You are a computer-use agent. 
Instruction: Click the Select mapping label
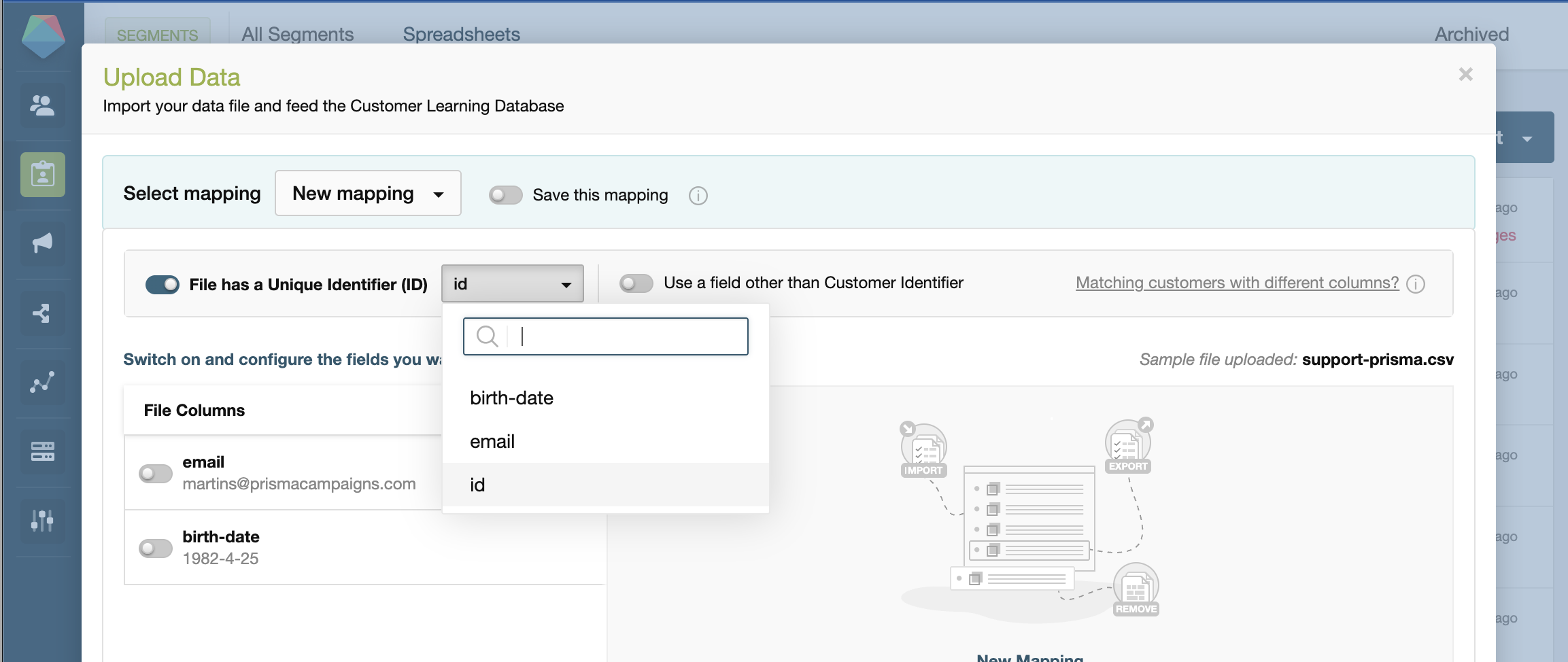(x=192, y=194)
